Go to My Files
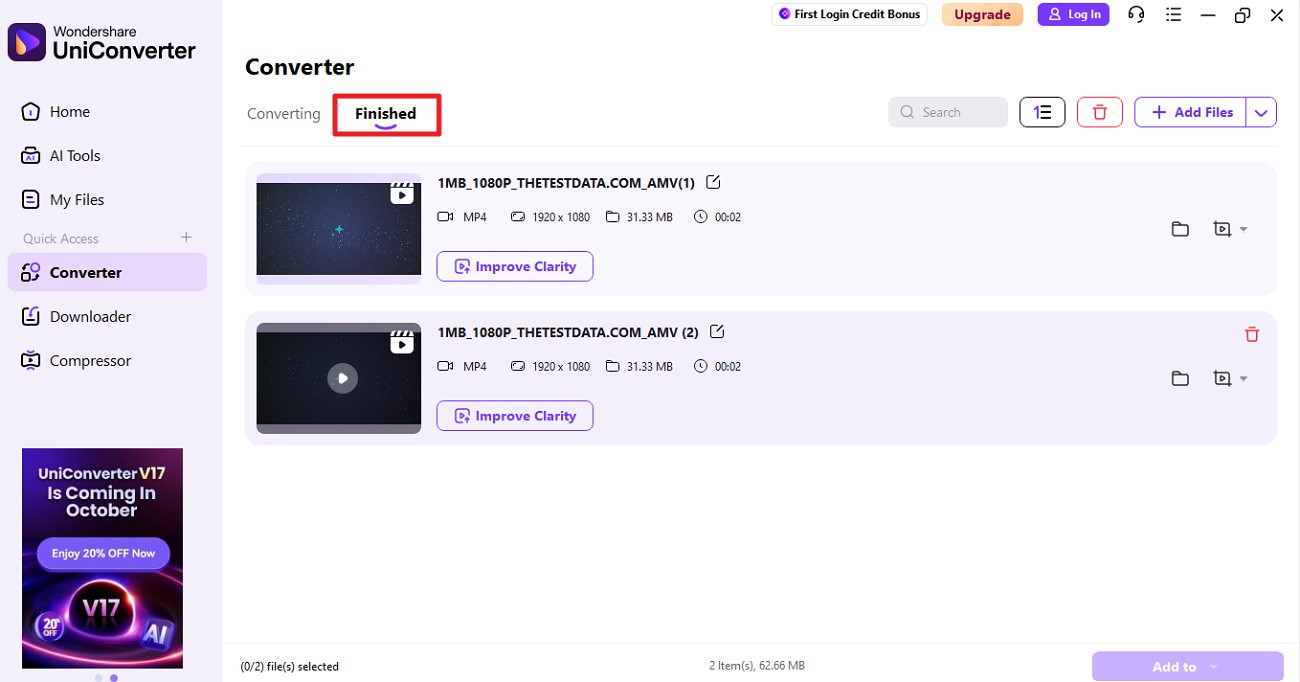Image resolution: width=1300 pixels, height=682 pixels. 63,200
